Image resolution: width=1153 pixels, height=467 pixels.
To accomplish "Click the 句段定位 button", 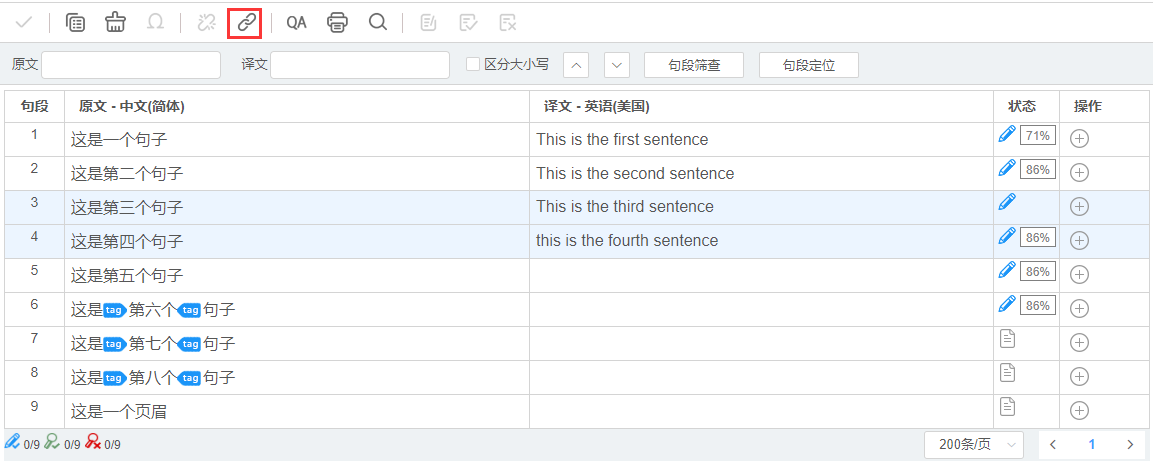I will click(x=808, y=65).
